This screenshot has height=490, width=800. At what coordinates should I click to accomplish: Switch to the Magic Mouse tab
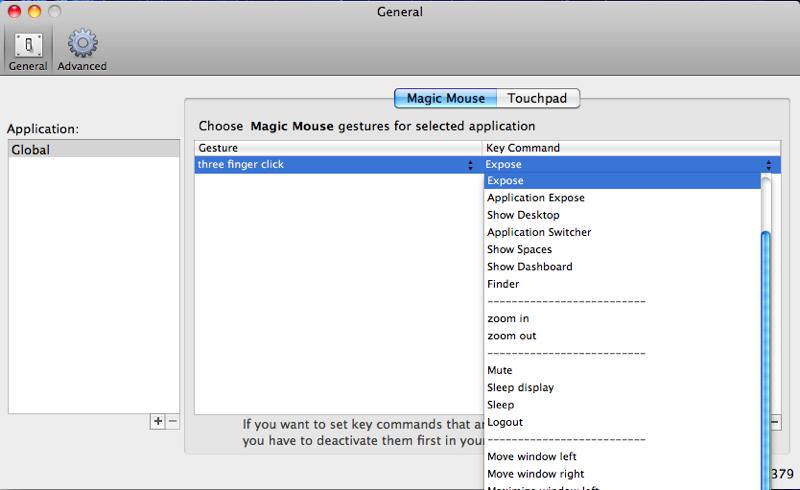[x=445, y=98]
